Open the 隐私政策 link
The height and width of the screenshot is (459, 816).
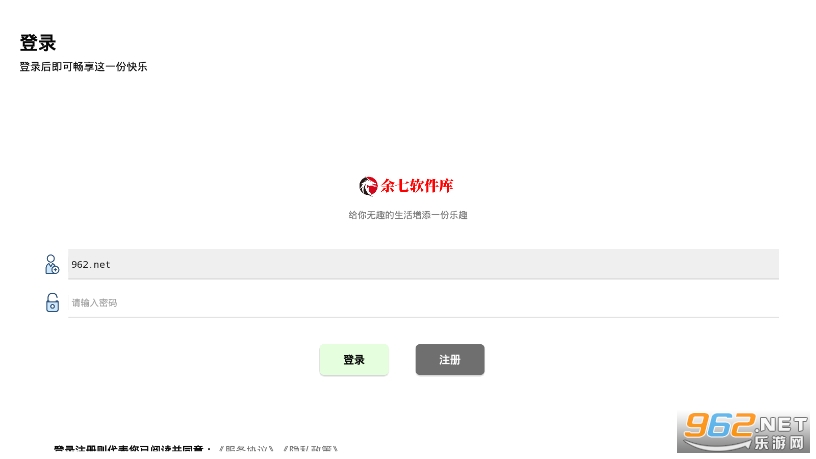click(x=311, y=449)
